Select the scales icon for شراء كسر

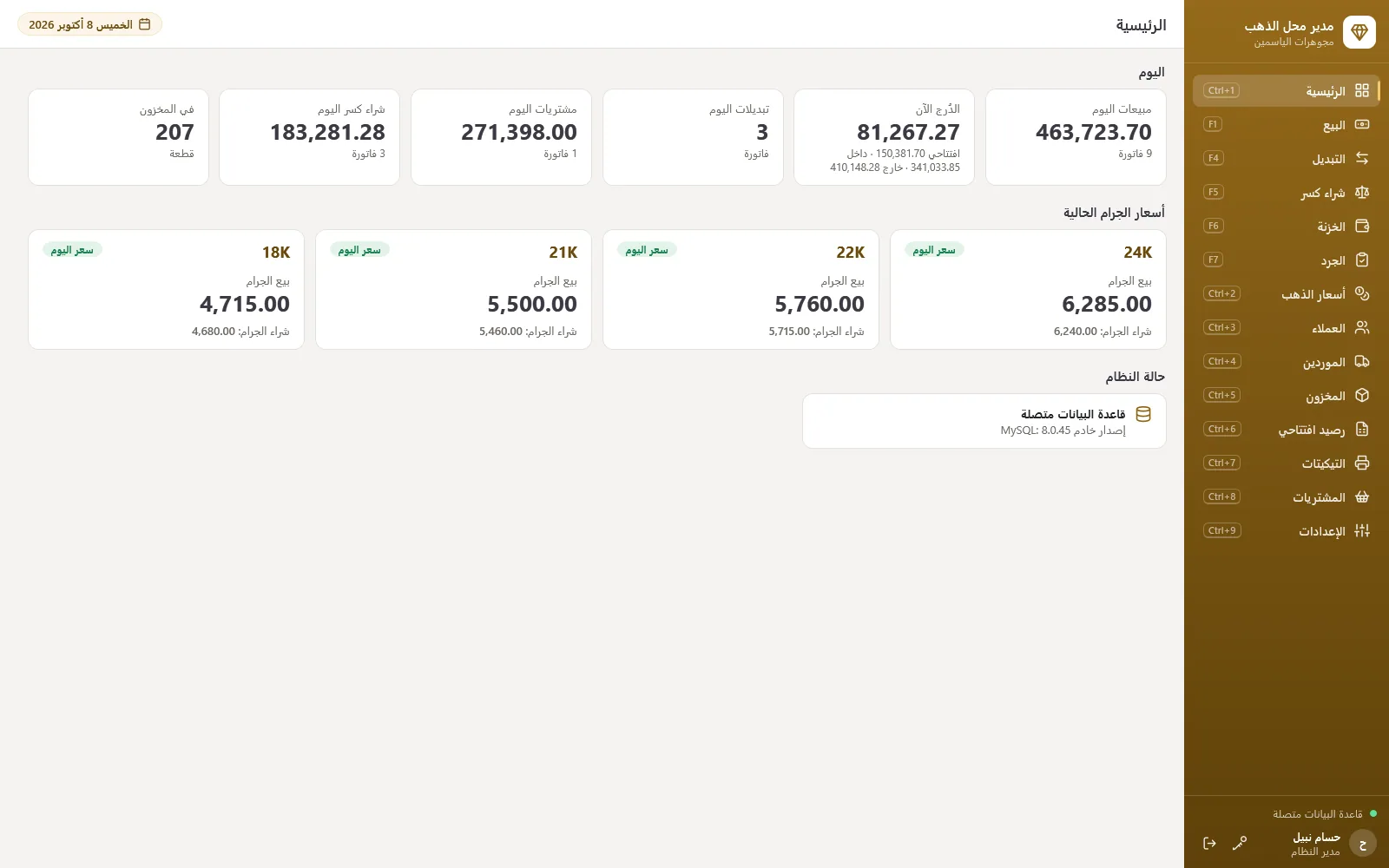point(1362,193)
